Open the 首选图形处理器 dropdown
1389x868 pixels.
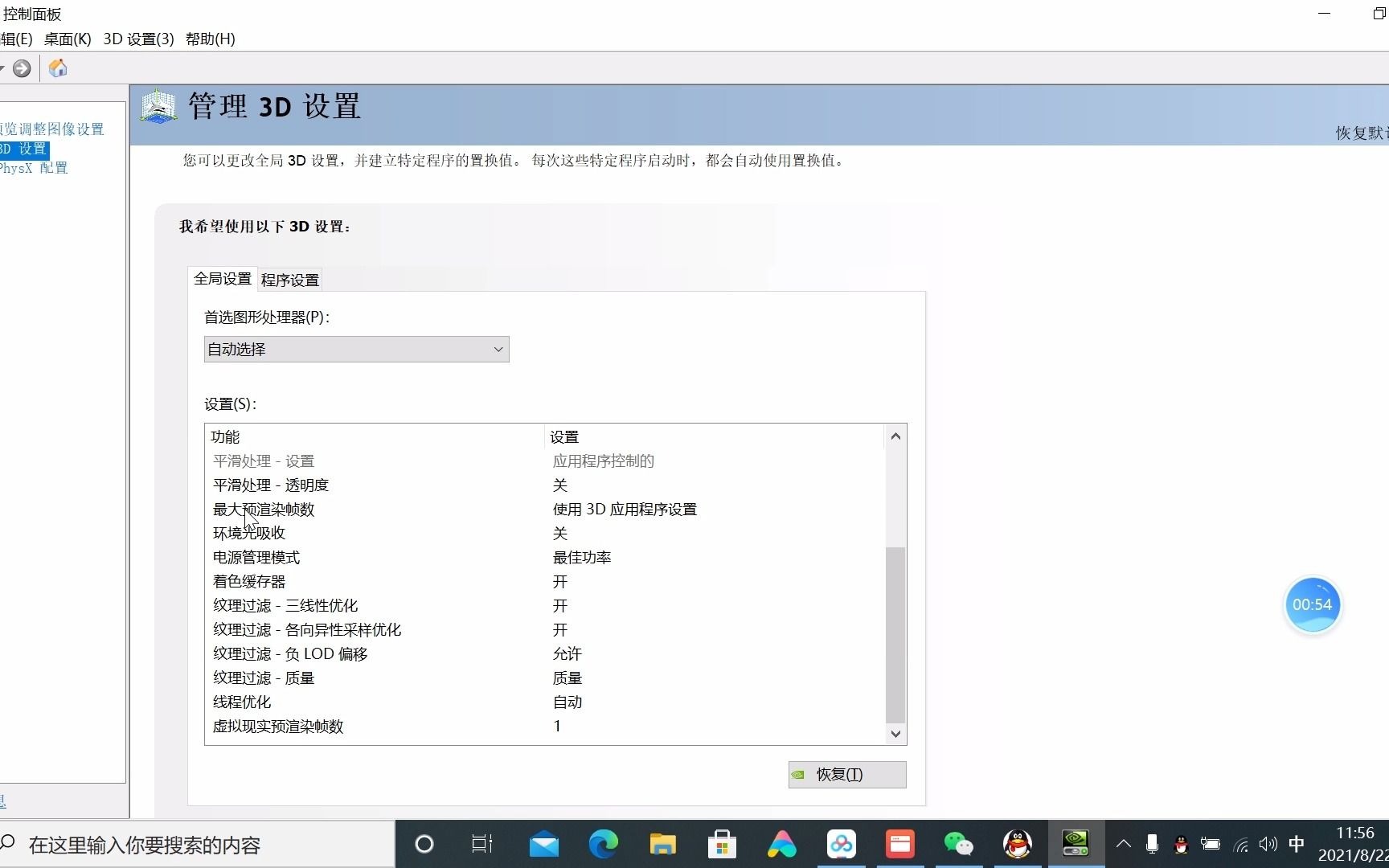[356, 349]
